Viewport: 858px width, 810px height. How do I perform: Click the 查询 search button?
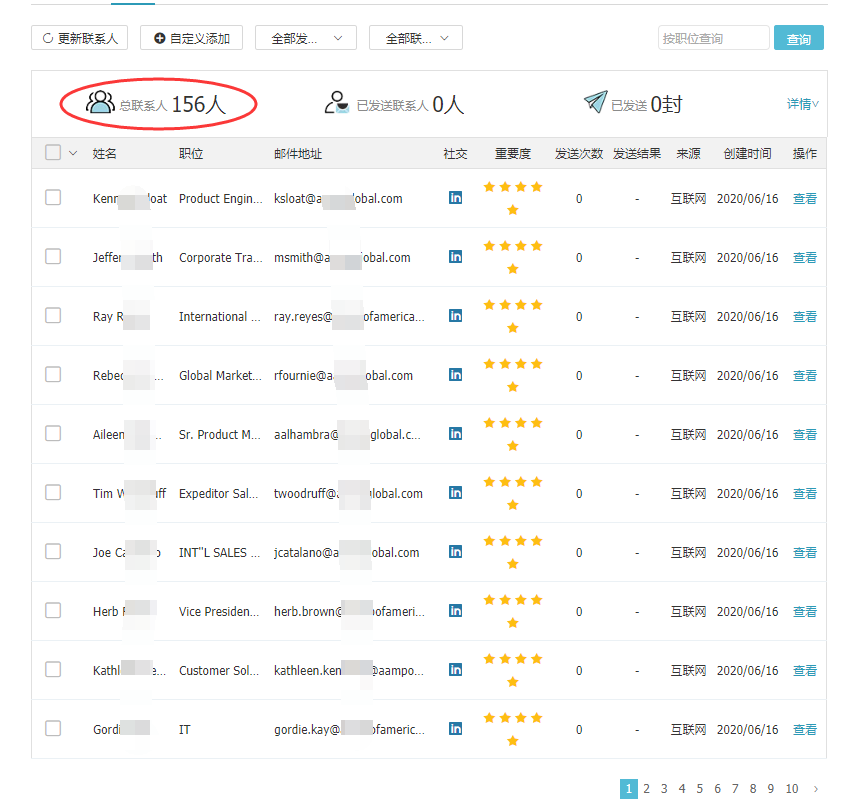[798, 37]
